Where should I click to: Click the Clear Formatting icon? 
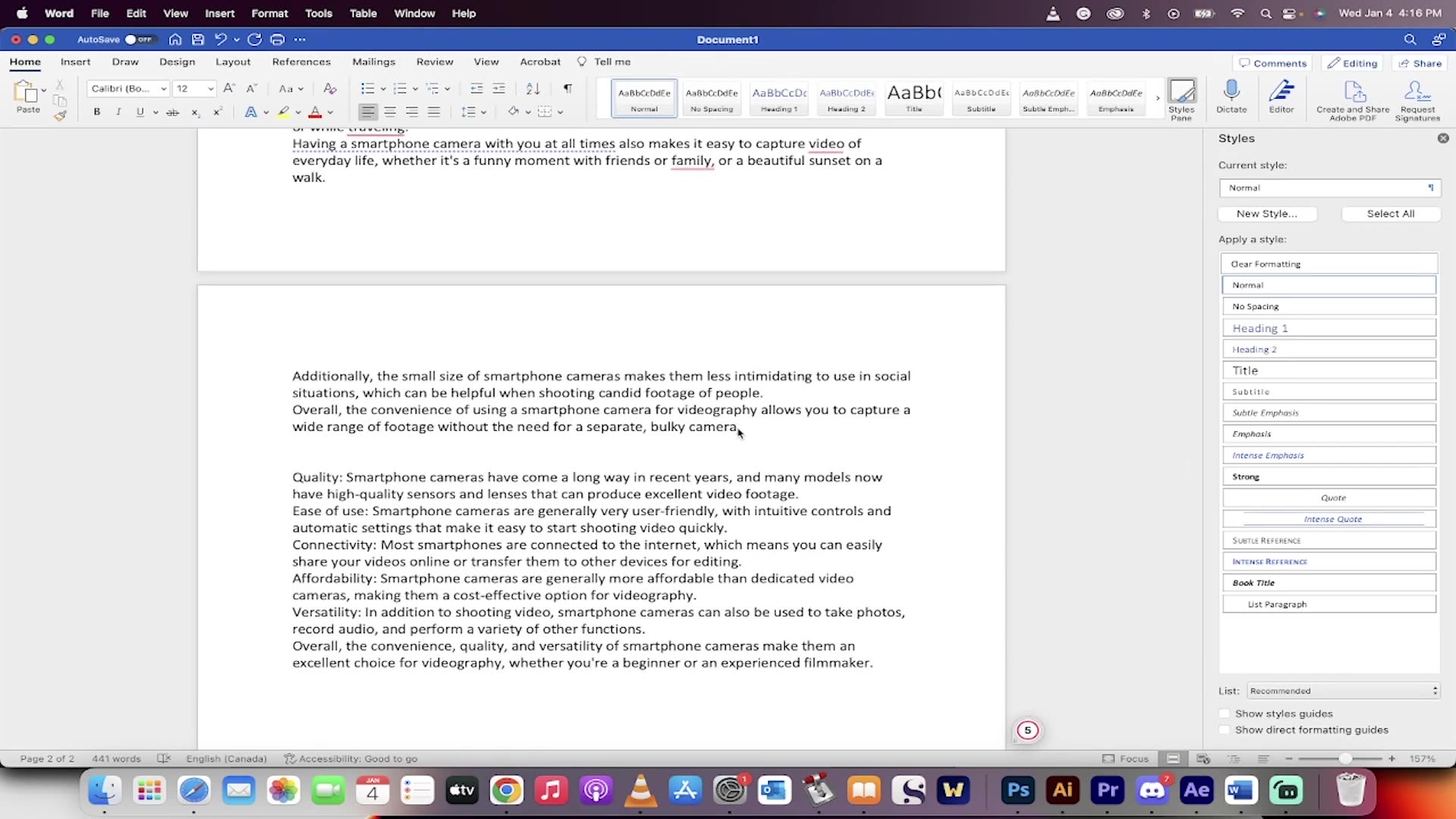pyautogui.click(x=329, y=89)
